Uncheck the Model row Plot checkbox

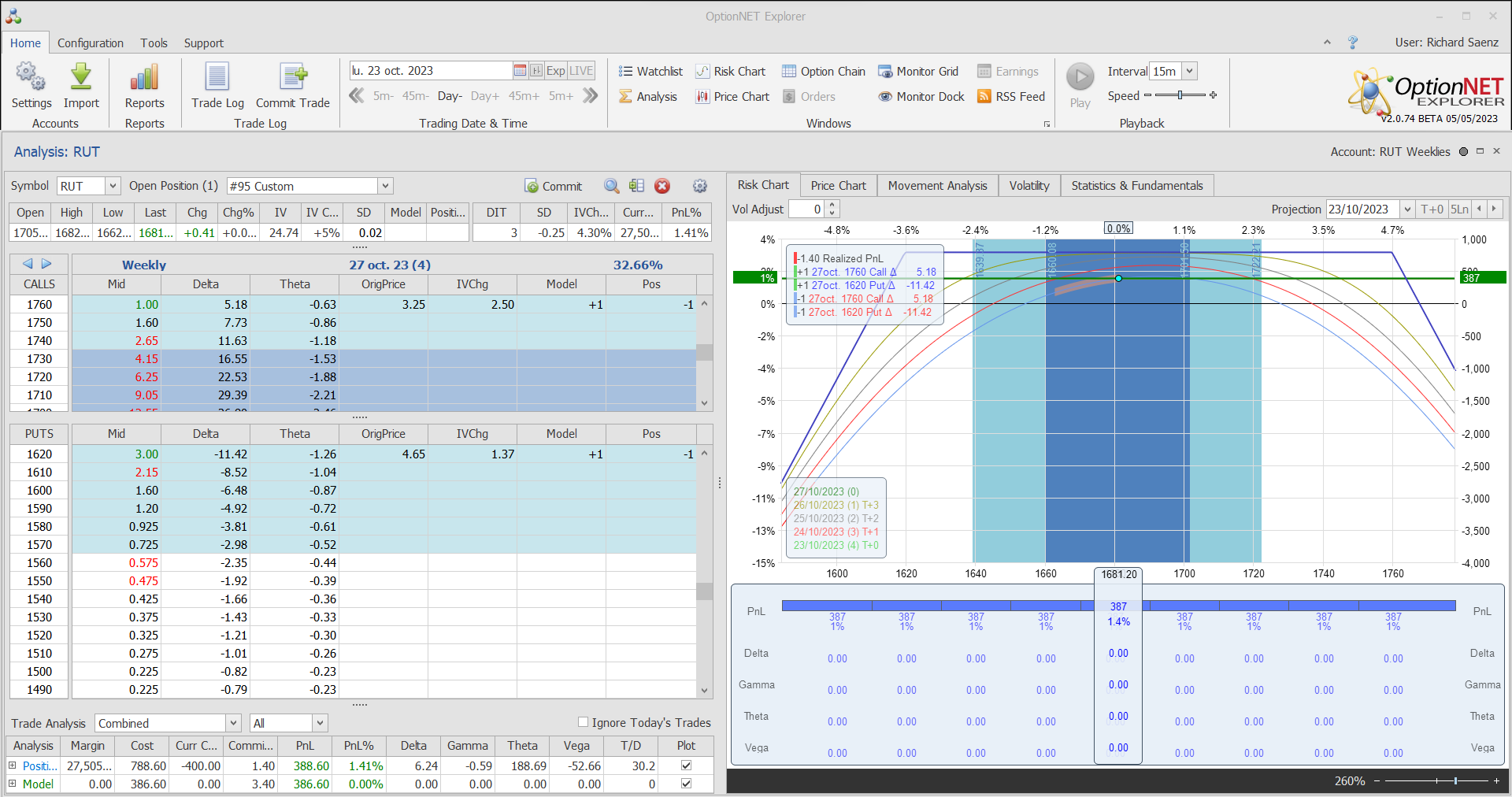click(x=686, y=784)
